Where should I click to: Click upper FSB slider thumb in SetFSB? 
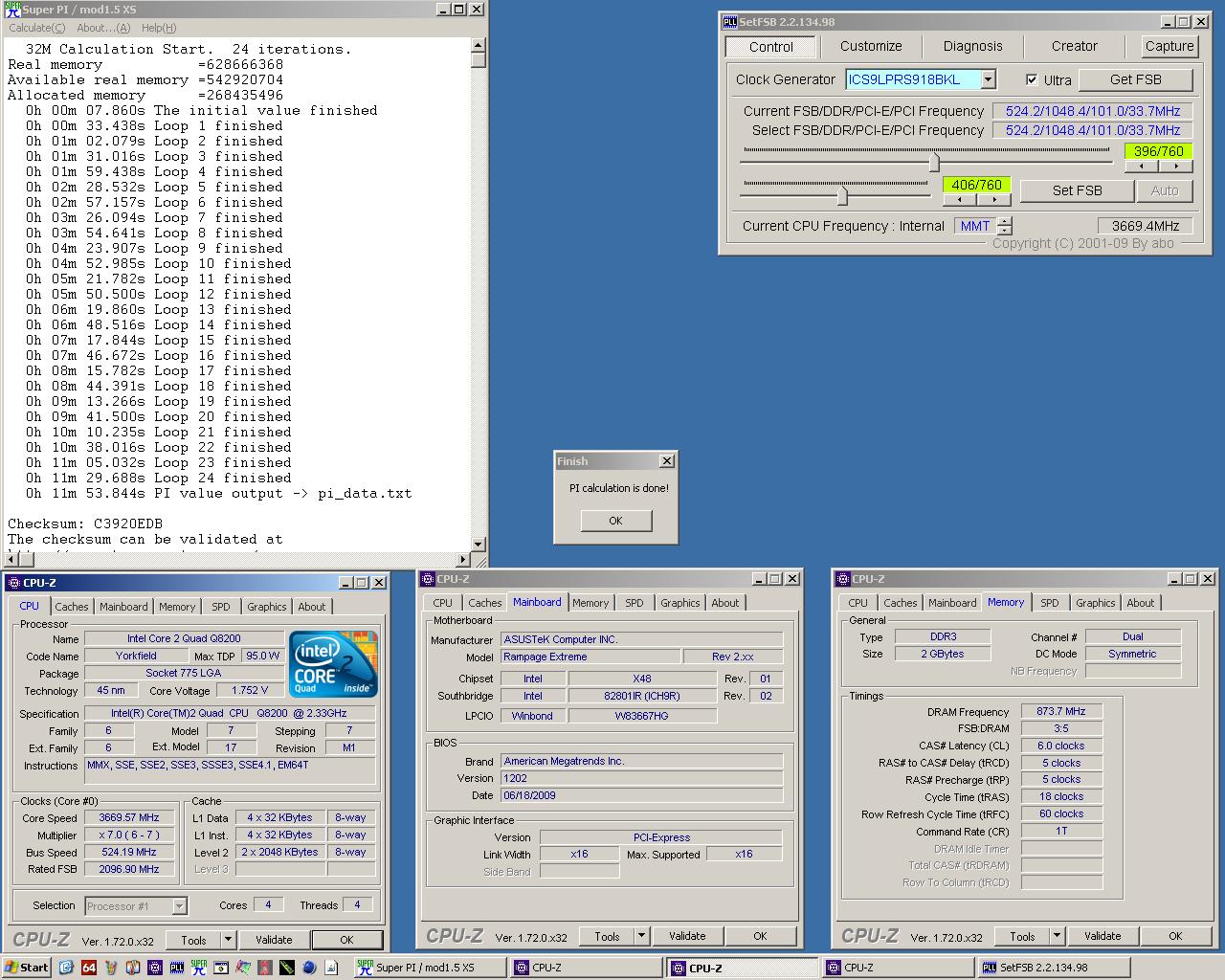click(x=934, y=162)
